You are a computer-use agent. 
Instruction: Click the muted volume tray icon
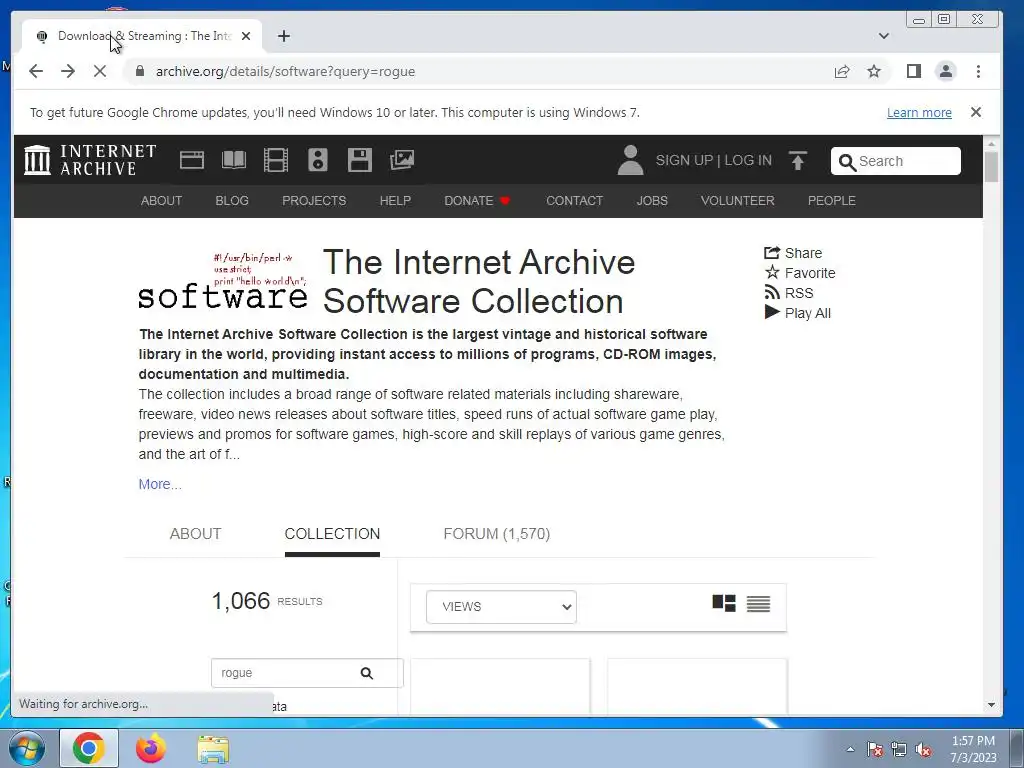(x=923, y=750)
